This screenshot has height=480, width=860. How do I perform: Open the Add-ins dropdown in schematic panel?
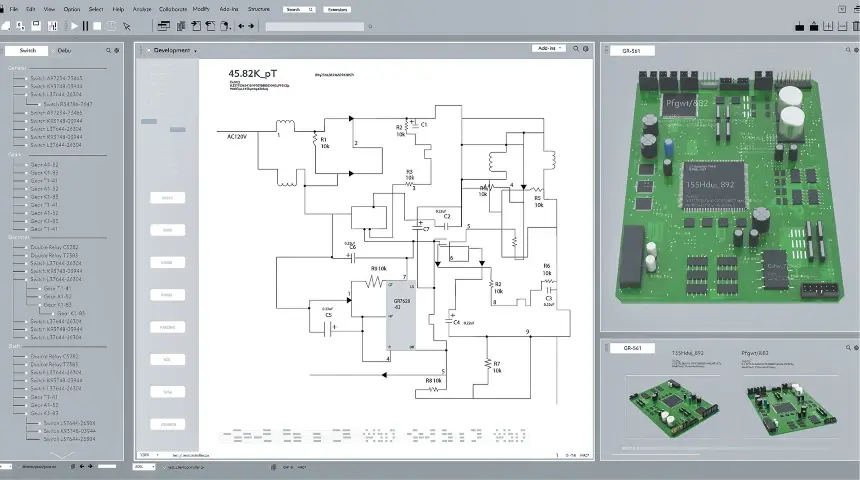(550, 48)
